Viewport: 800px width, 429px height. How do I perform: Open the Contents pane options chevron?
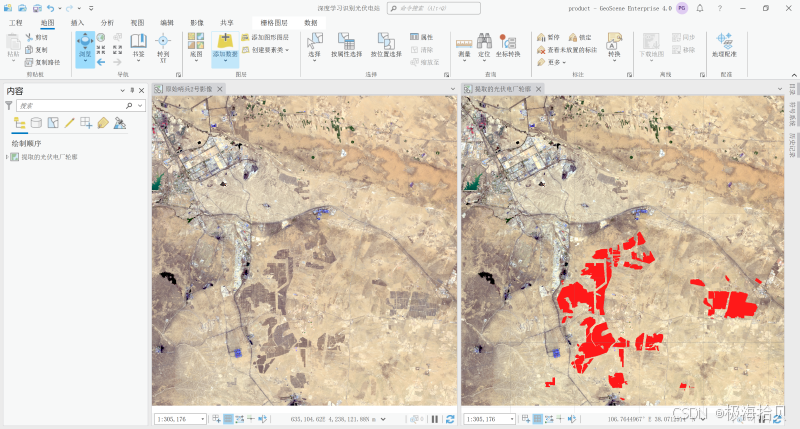coord(122,91)
